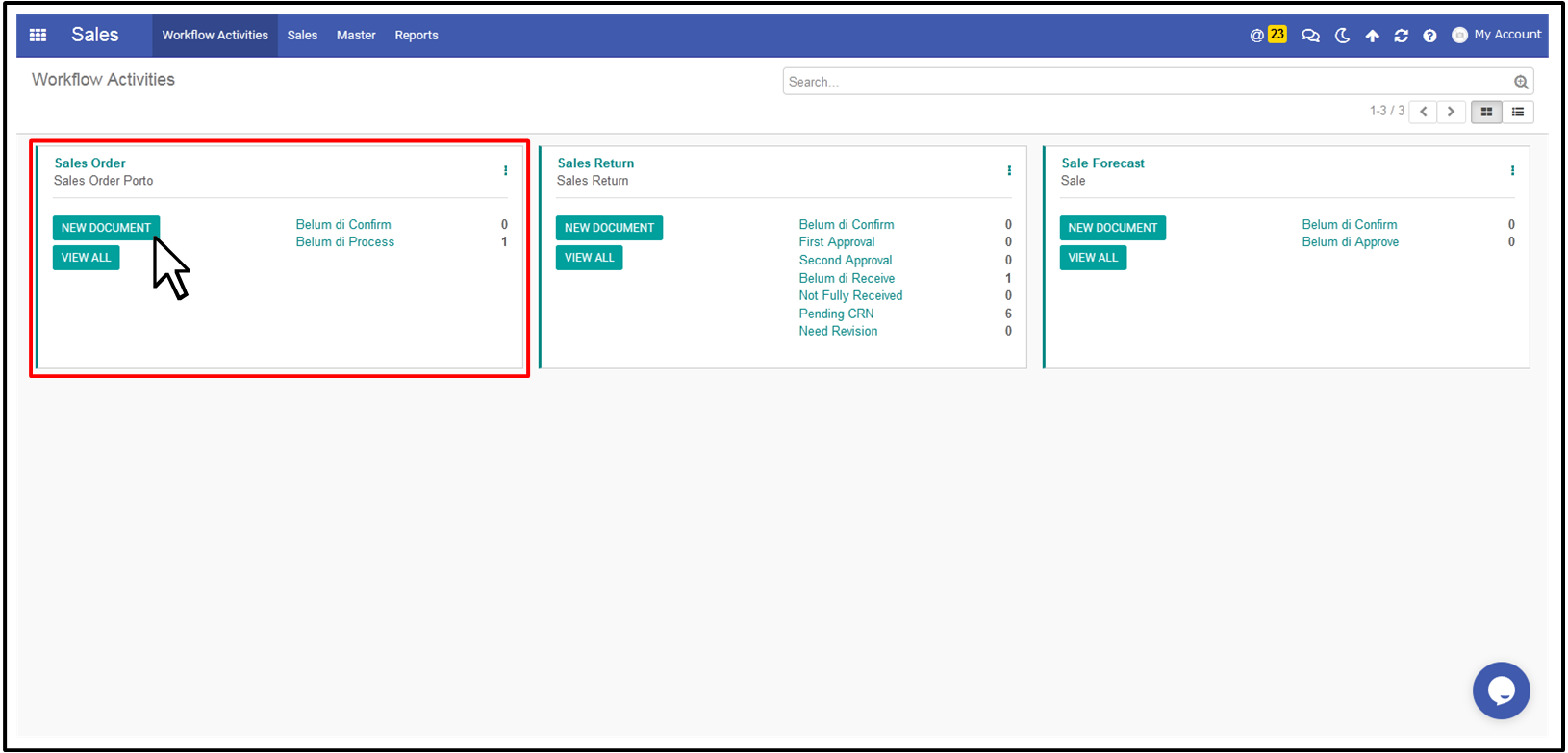Switch to list view
The height and width of the screenshot is (753, 1568).
tap(1518, 112)
